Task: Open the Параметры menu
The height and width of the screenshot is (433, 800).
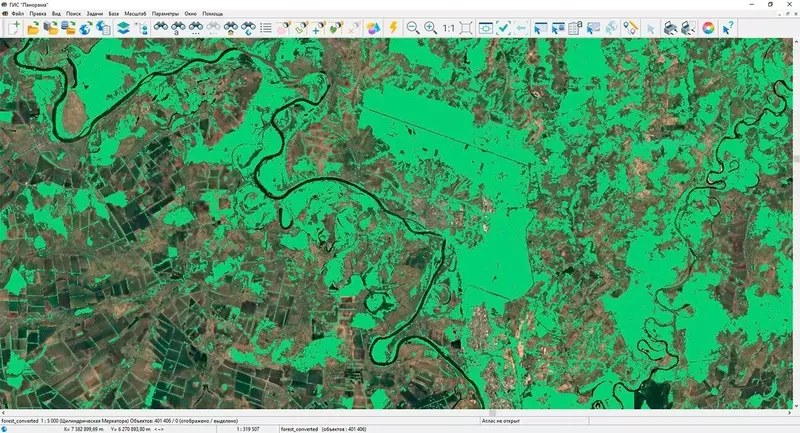Action: 165,14
